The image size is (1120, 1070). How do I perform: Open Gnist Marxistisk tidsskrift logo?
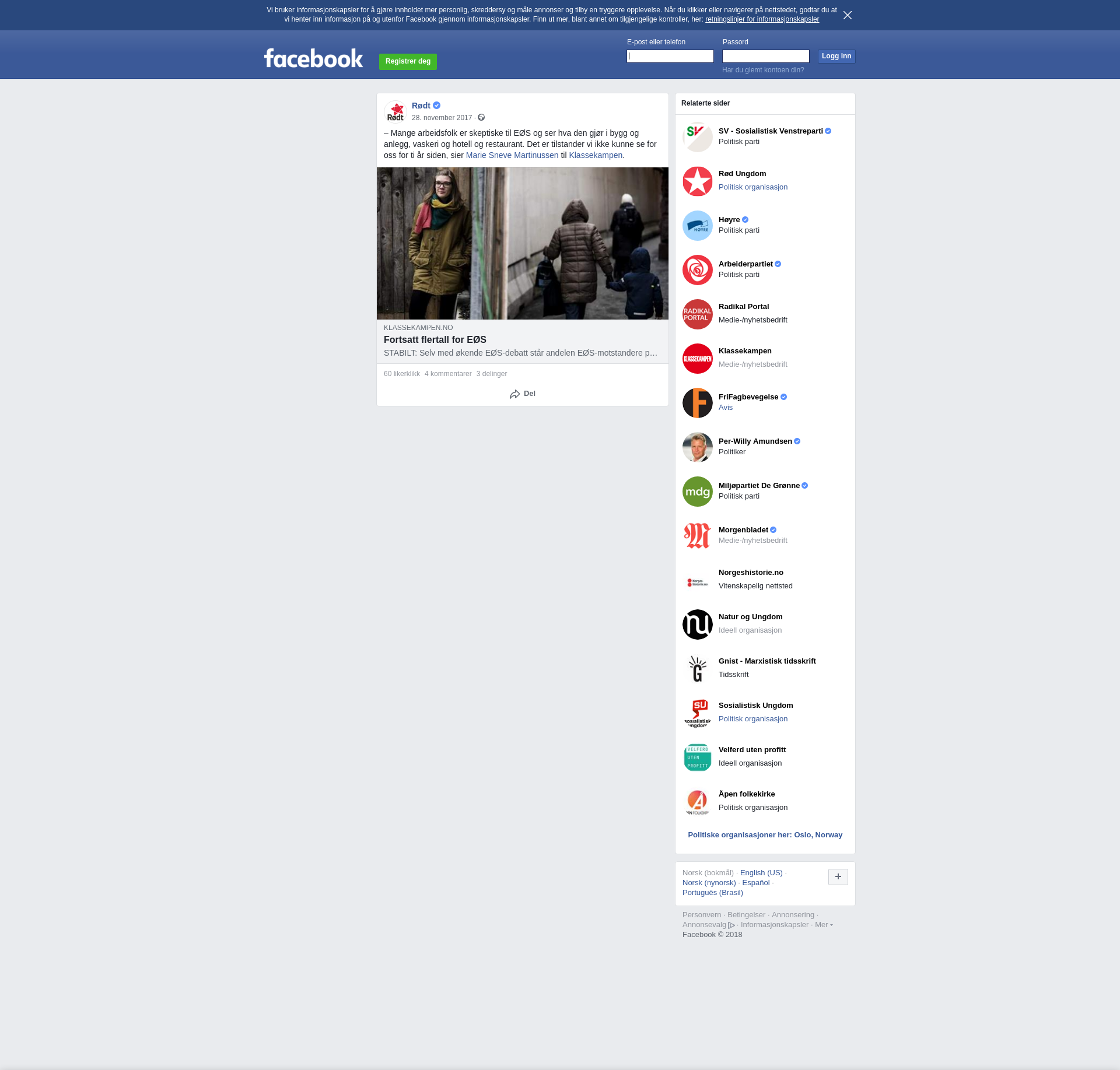click(698, 669)
